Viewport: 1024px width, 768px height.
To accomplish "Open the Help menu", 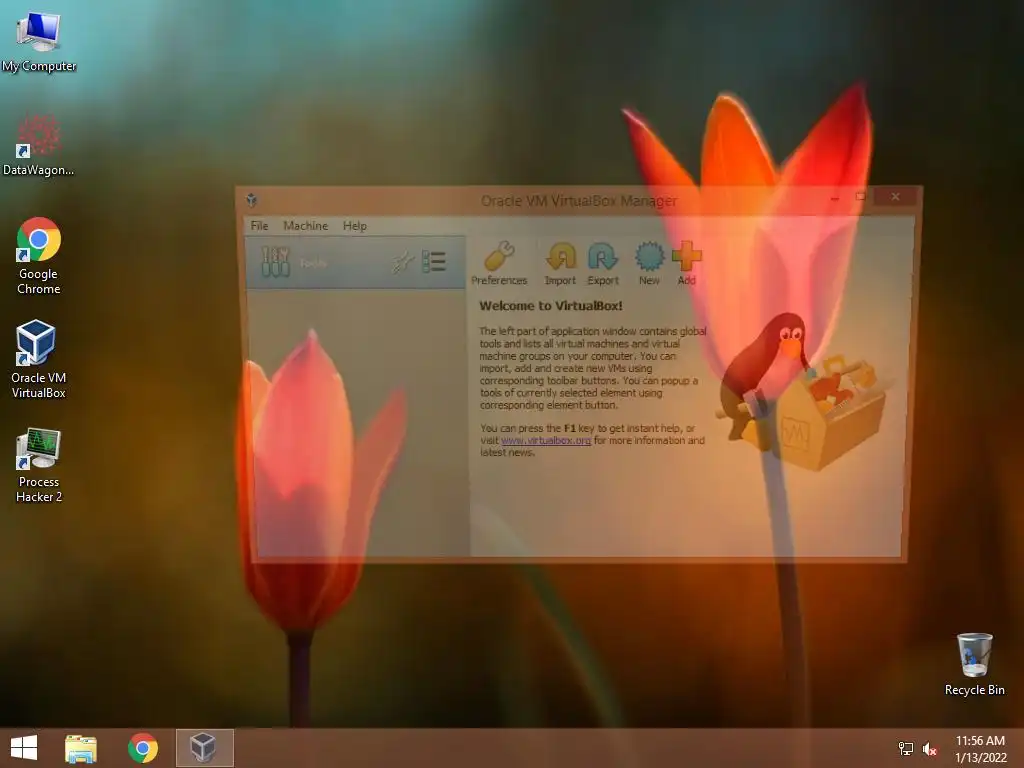I will [355, 226].
